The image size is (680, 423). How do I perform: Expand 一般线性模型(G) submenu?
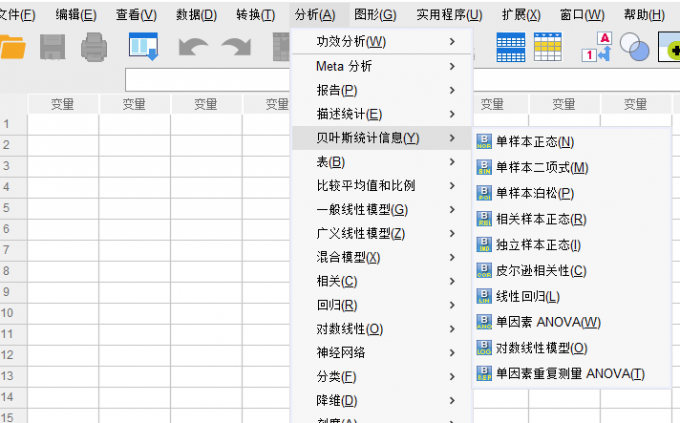pyautogui.click(x=382, y=210)
